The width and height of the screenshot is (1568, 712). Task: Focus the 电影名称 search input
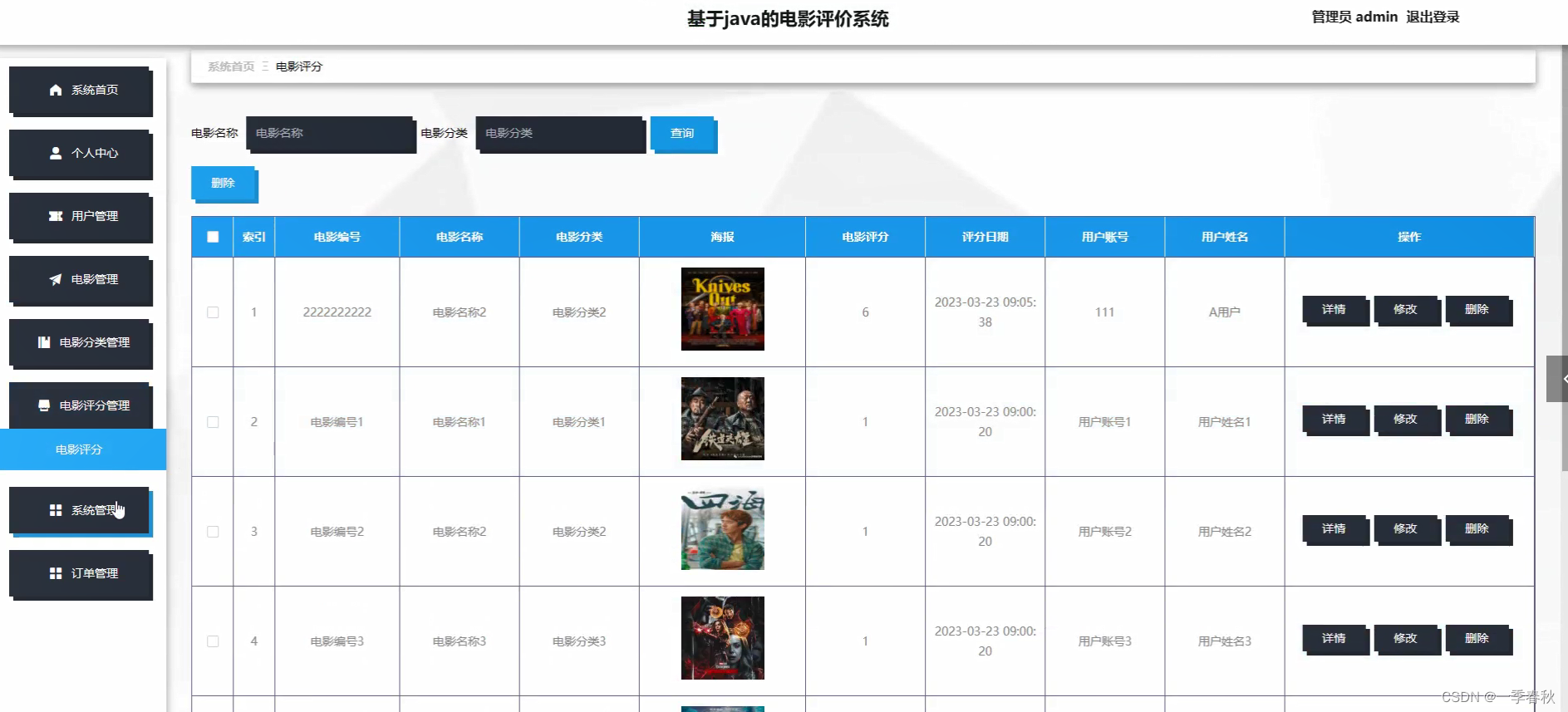tap(331, 134)
